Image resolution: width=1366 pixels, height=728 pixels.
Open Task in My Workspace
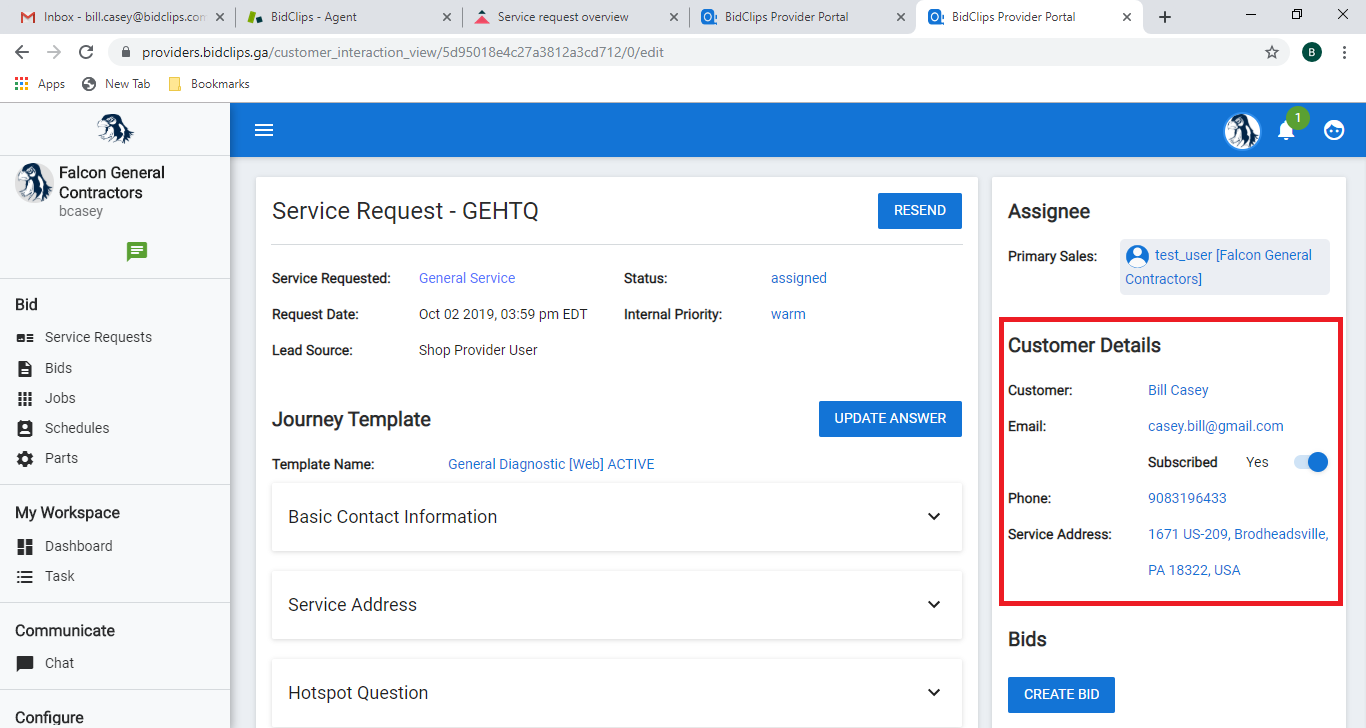pos(60,576)
